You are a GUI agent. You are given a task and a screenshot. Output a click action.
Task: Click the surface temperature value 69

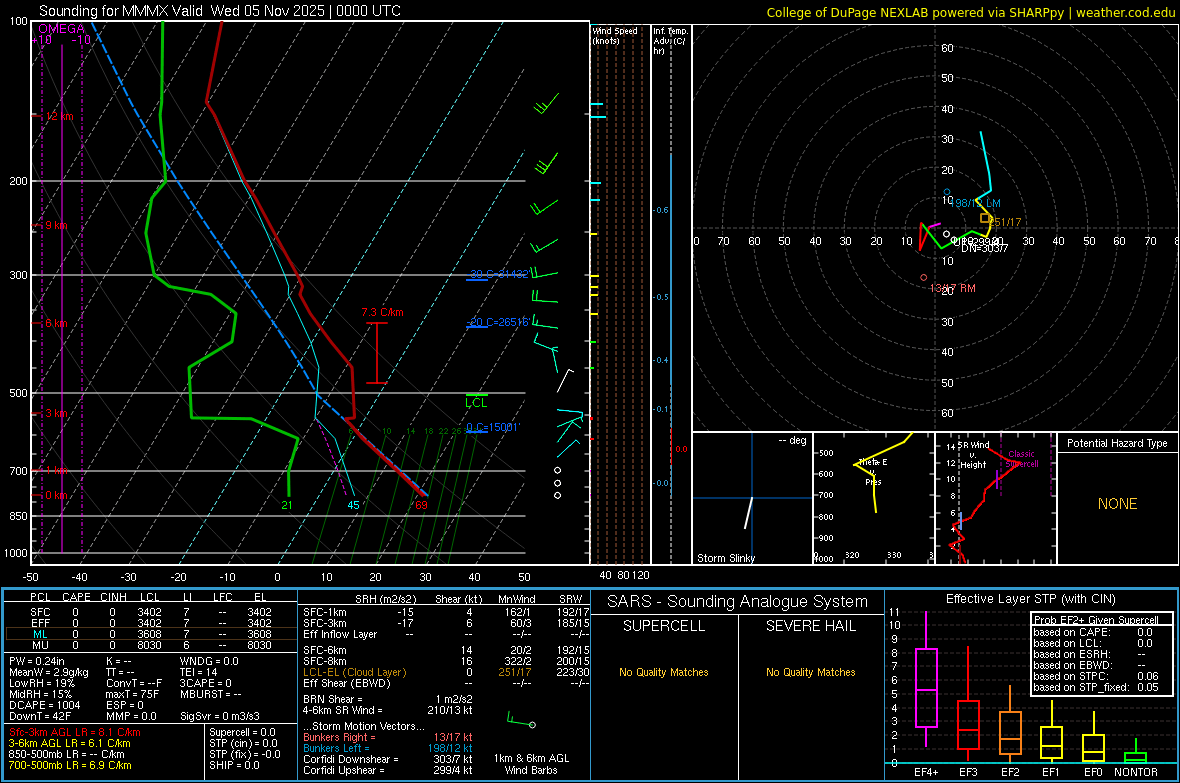(x=421, y=505)
